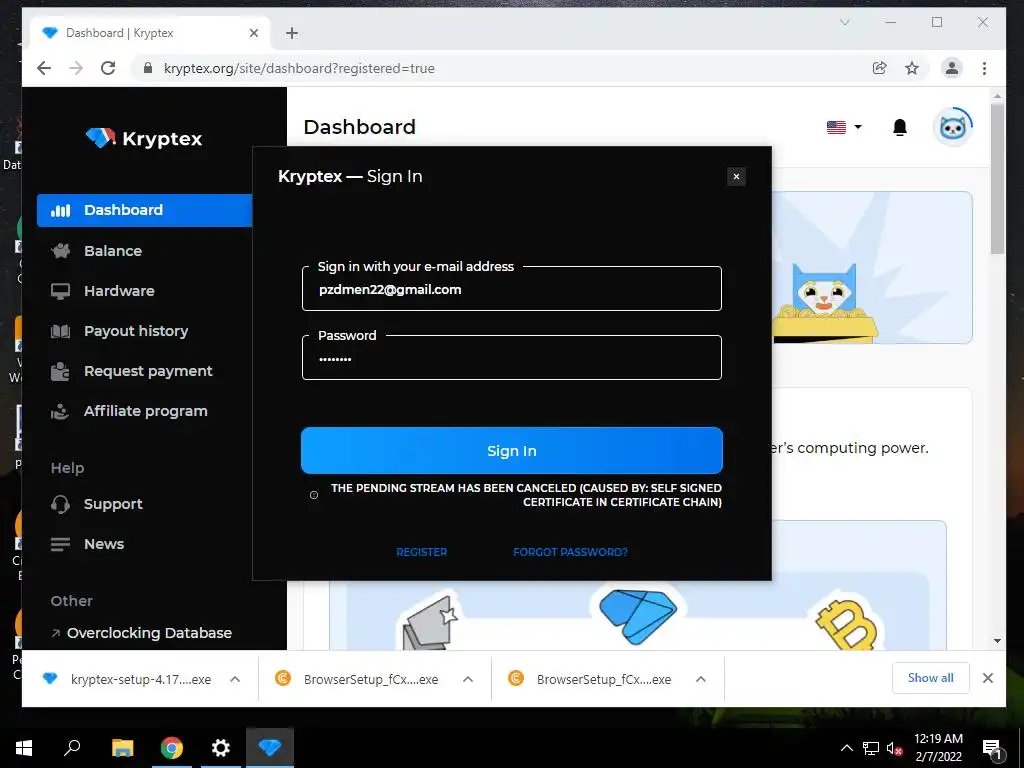This screenshot has width=1024, height=768.
Task: Open the notification center icon
Action: pos(992,748)
